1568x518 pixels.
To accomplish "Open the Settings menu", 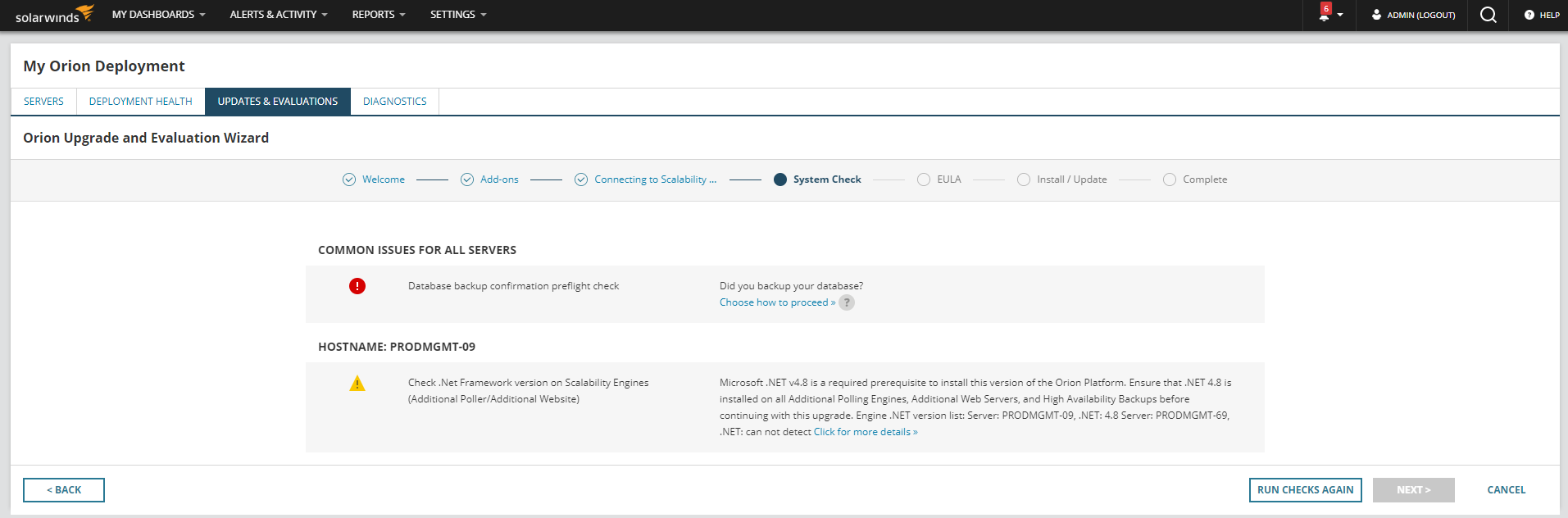I will 458,15.
